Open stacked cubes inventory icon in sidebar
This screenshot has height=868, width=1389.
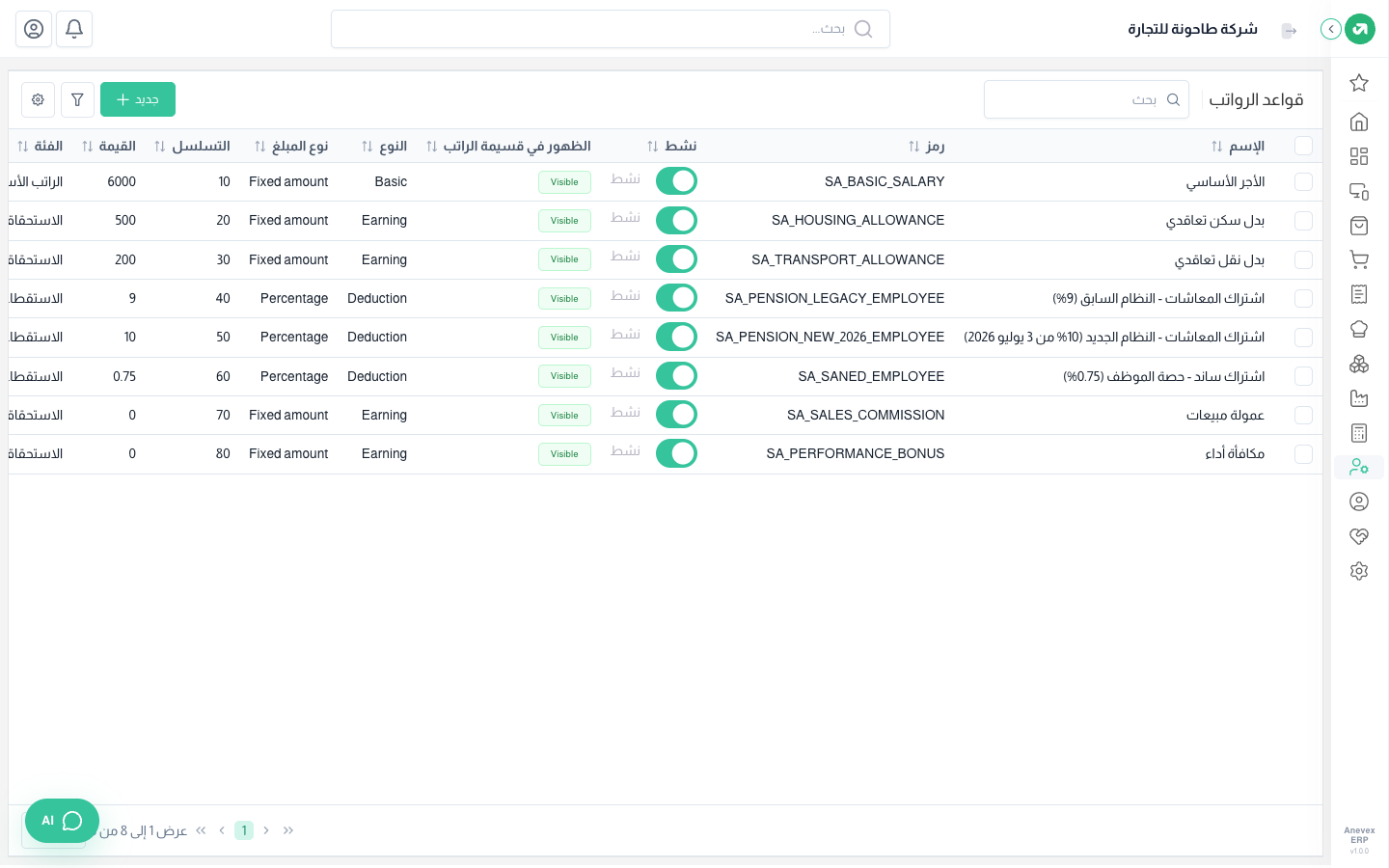coord(1359,364)
